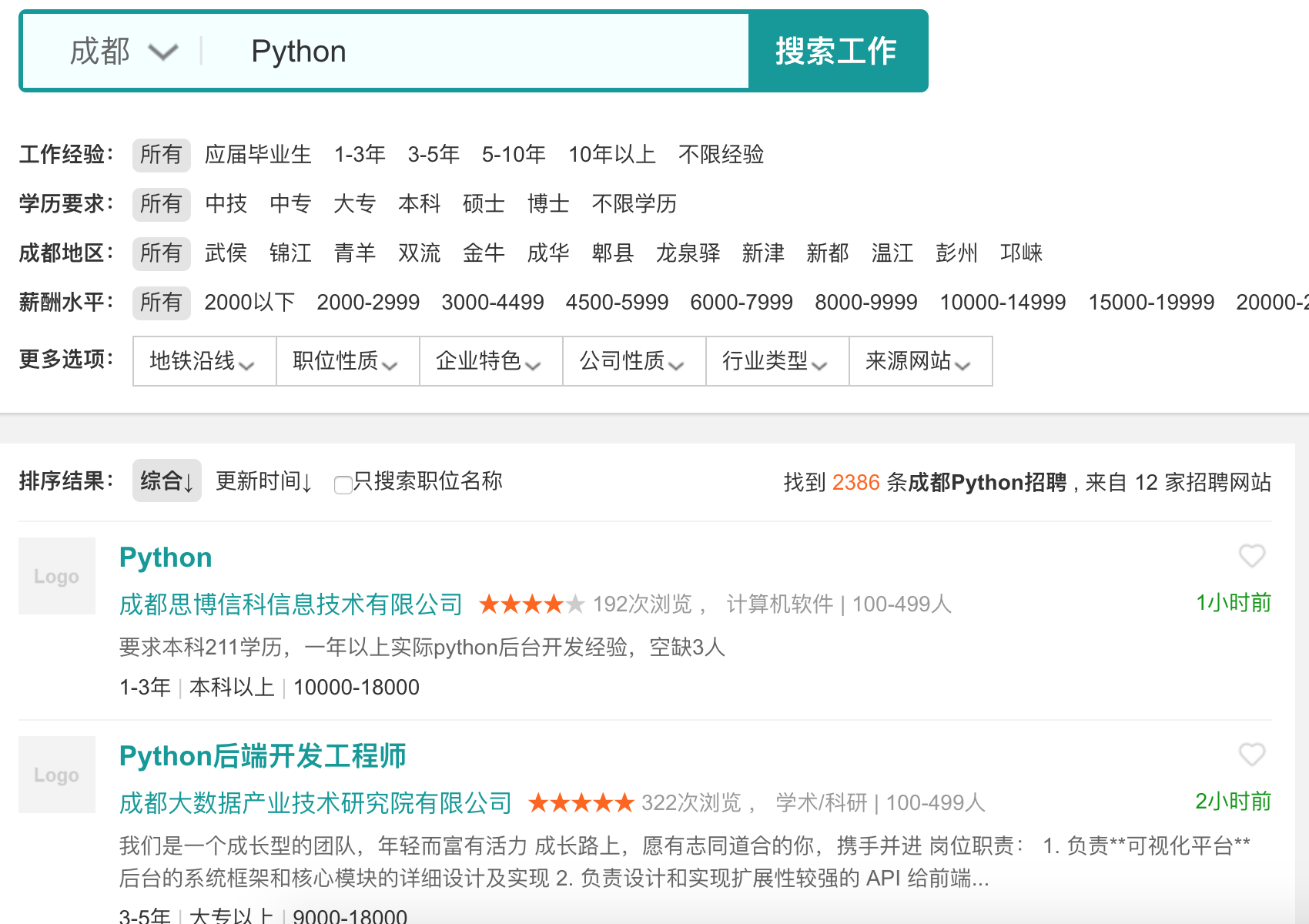Enable 只搜索职位名称 checkbox

tap(343, 484)
